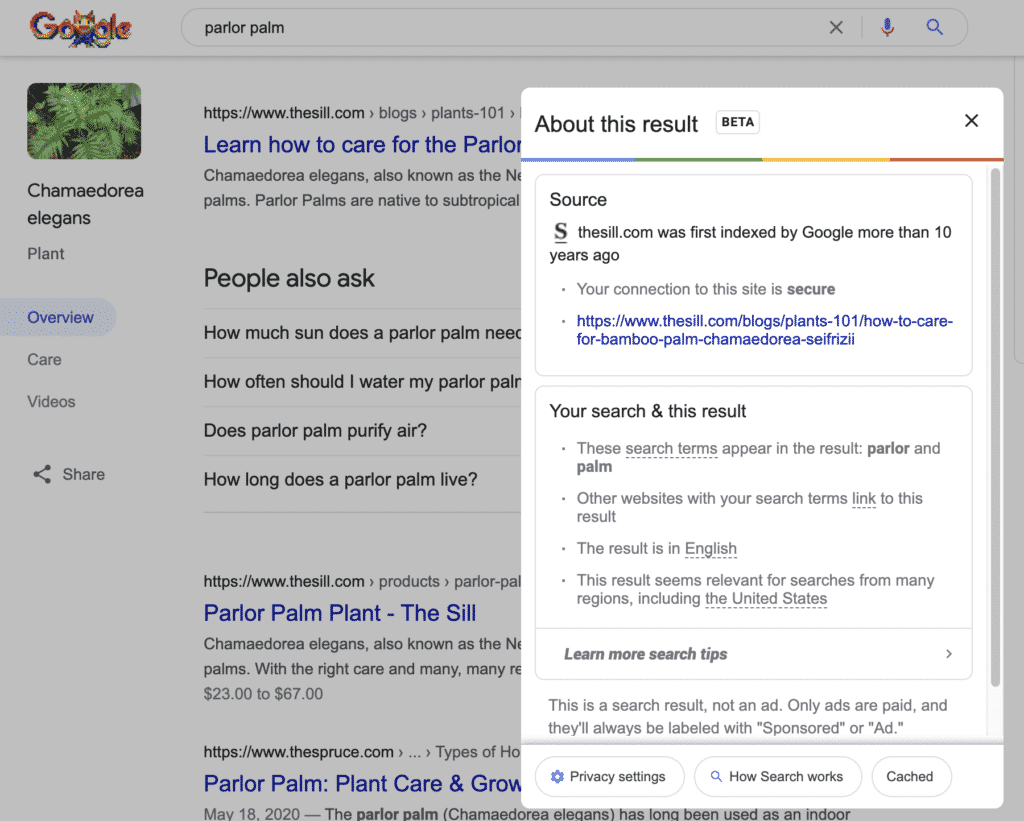Viewport: 1024px width, 821px height.
Task: Open How Search works button
Action: click(778, 777)
